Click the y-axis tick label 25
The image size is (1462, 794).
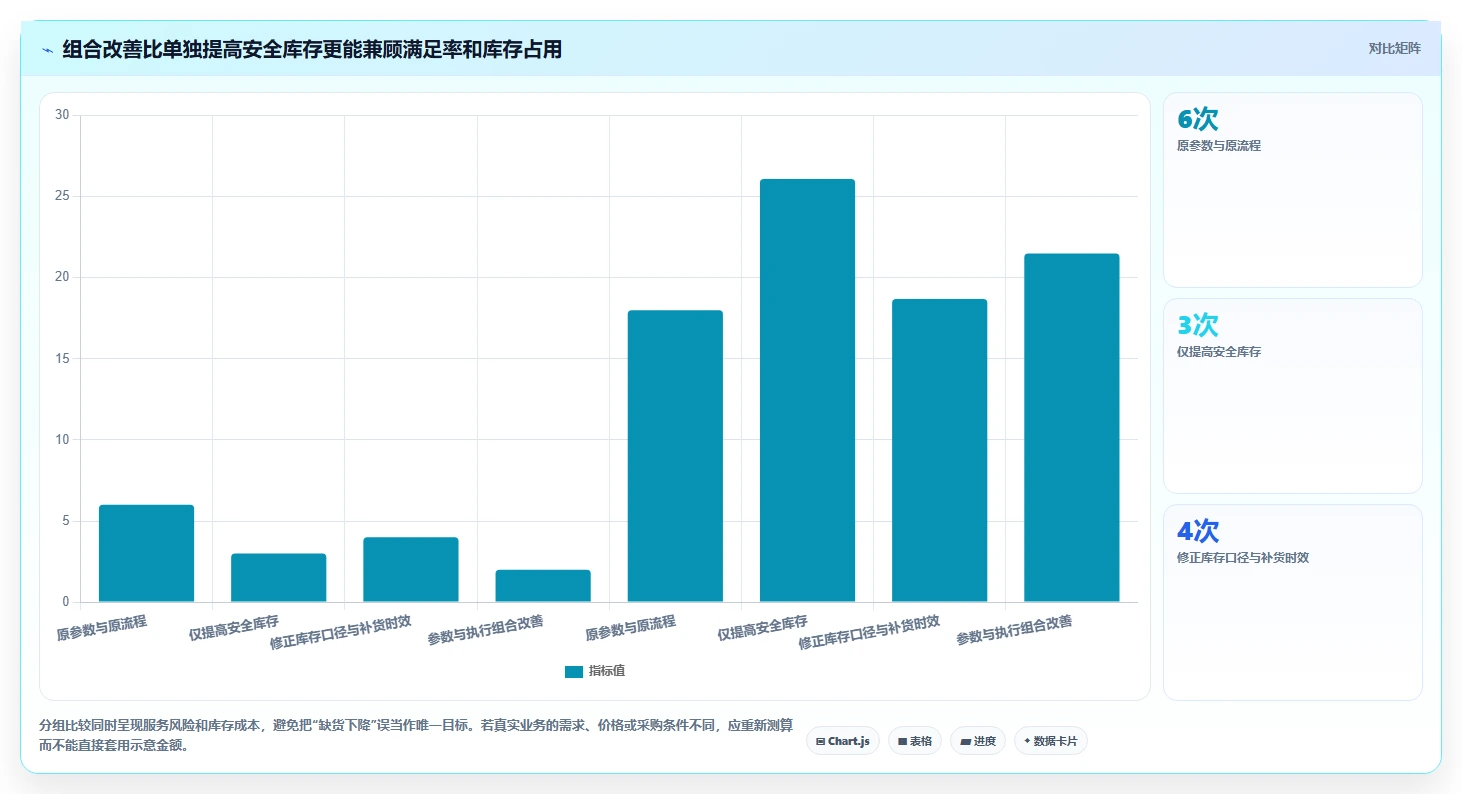click(x=62, y=196)
